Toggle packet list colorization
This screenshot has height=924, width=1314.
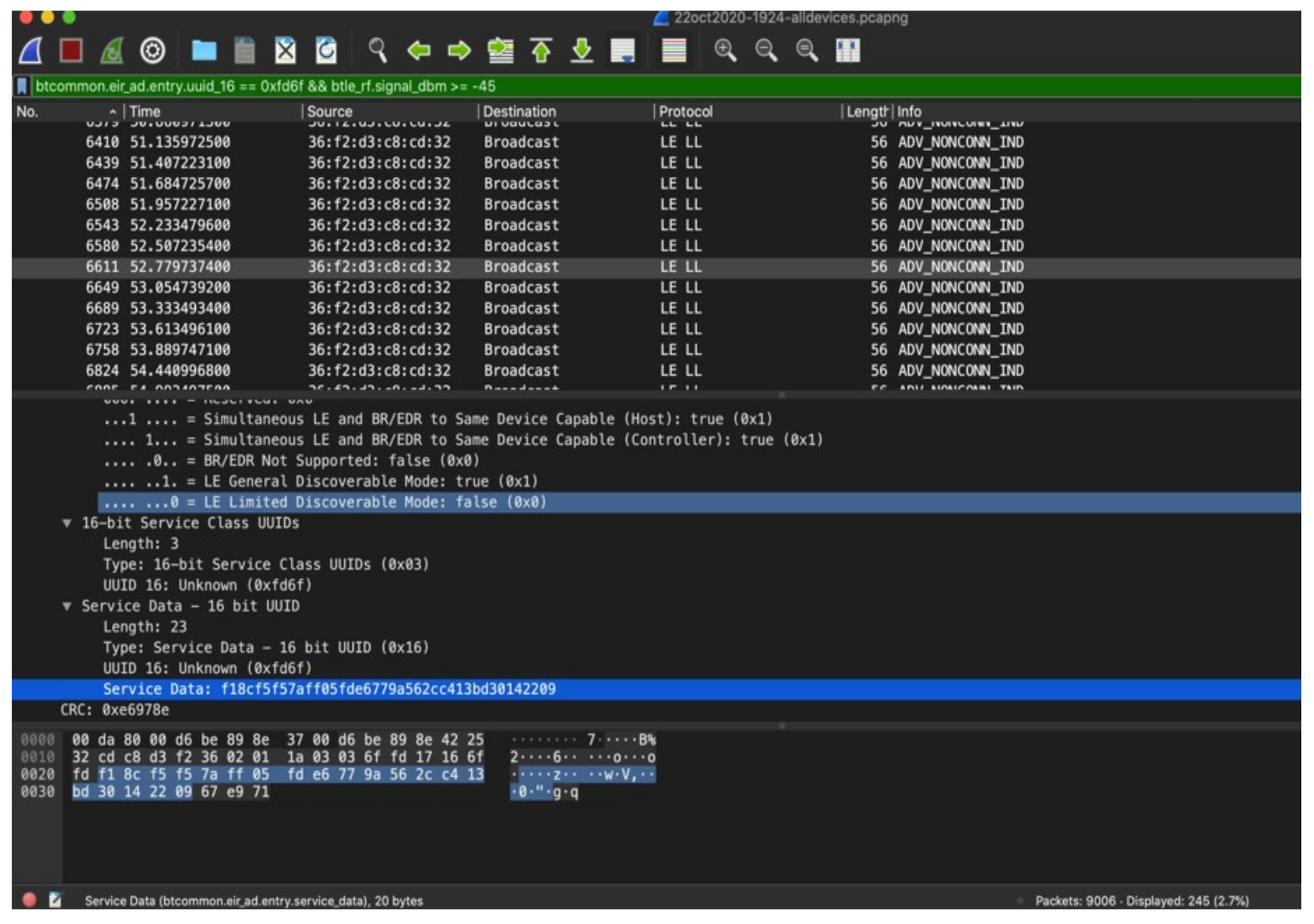[674, 51]
